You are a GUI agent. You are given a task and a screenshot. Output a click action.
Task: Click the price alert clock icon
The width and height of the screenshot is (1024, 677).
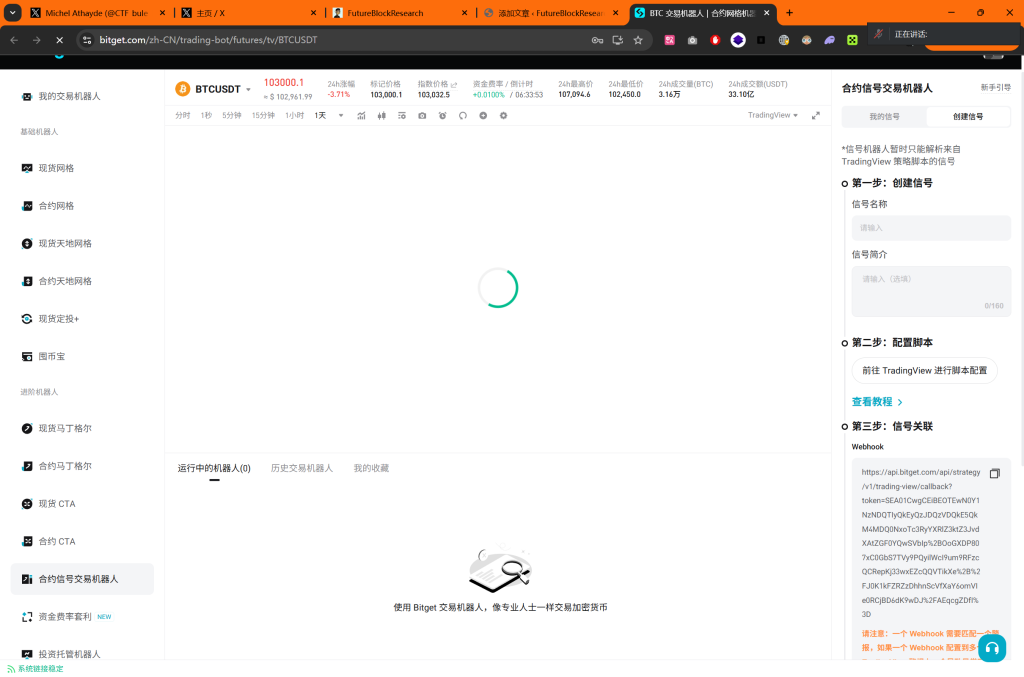point(442,116)
